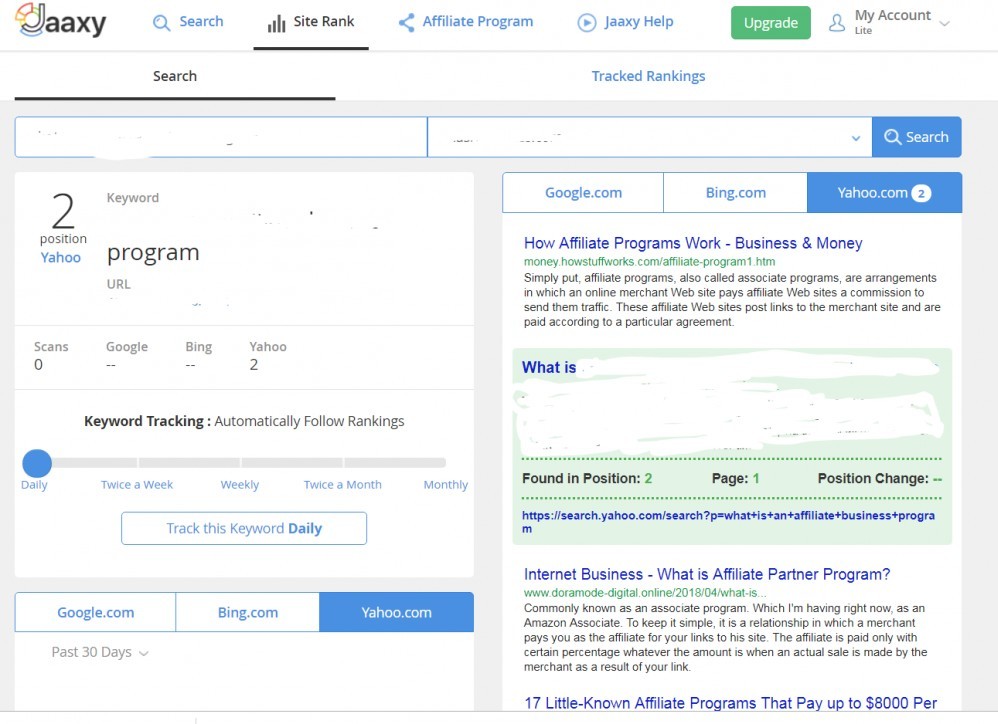Click the Jaaxy logo
This screenshot has width=998, height=724.
60,21
